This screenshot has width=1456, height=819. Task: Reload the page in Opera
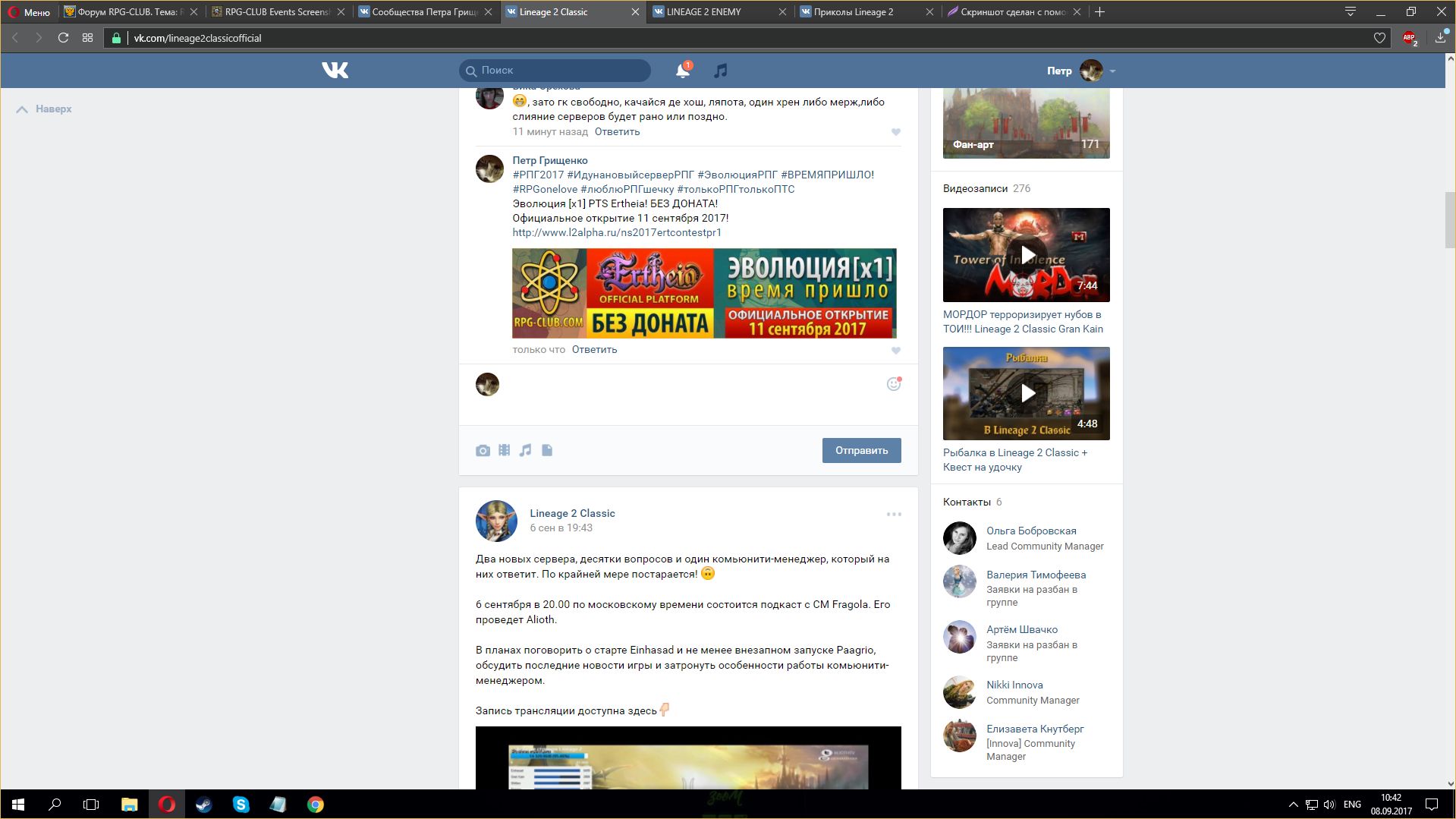pyautogui.click(x=64, y=38)
